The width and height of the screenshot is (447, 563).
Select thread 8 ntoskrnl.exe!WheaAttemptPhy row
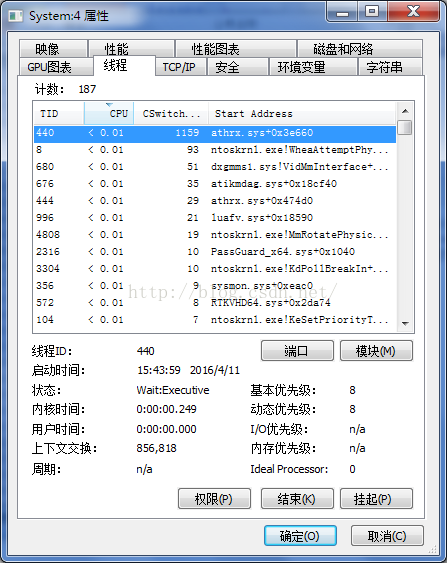click(215, 150)
